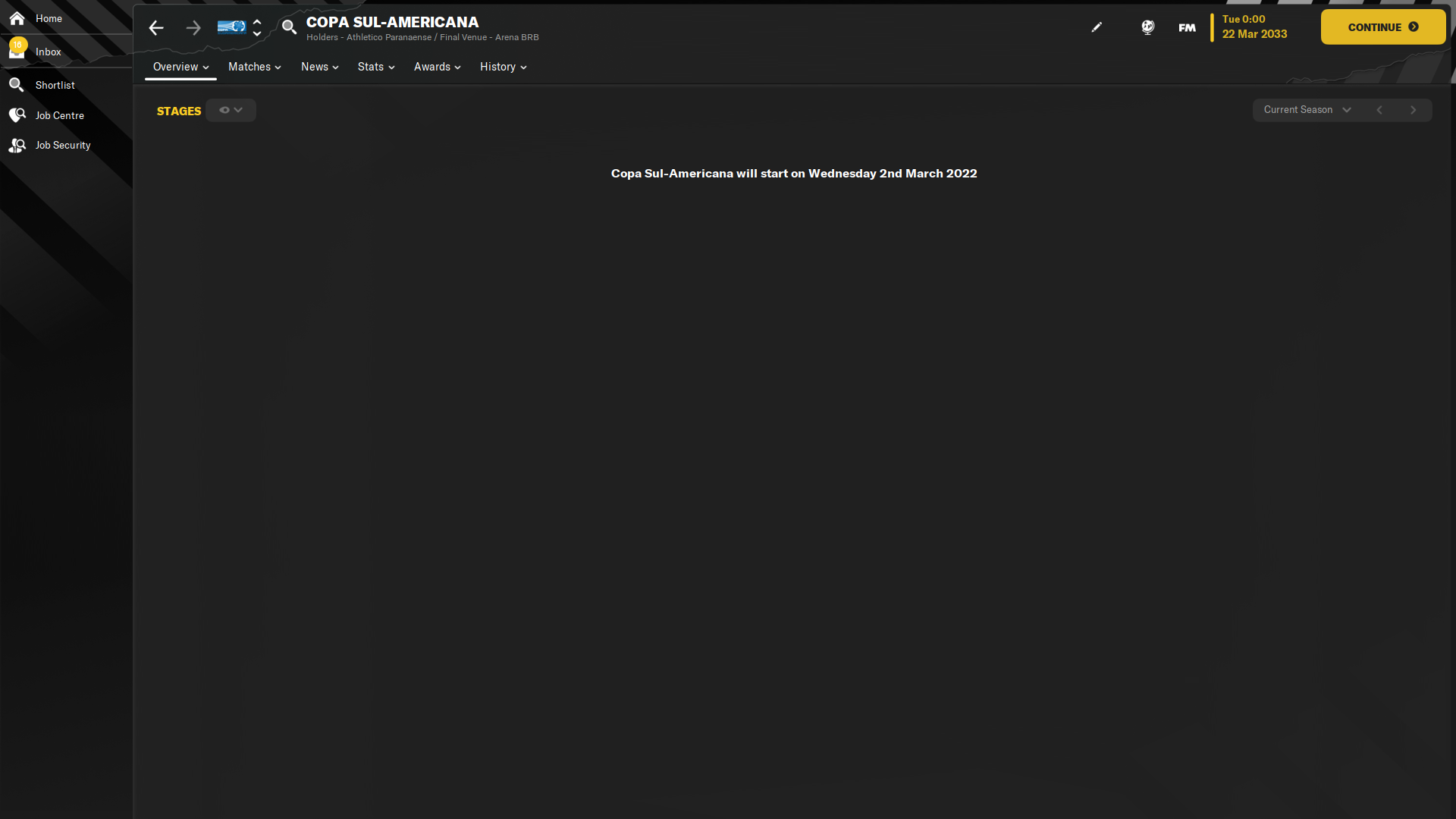Open the Awards tab menu
This screenshot has height=819, width=1456.
click(x=438, y=67)
